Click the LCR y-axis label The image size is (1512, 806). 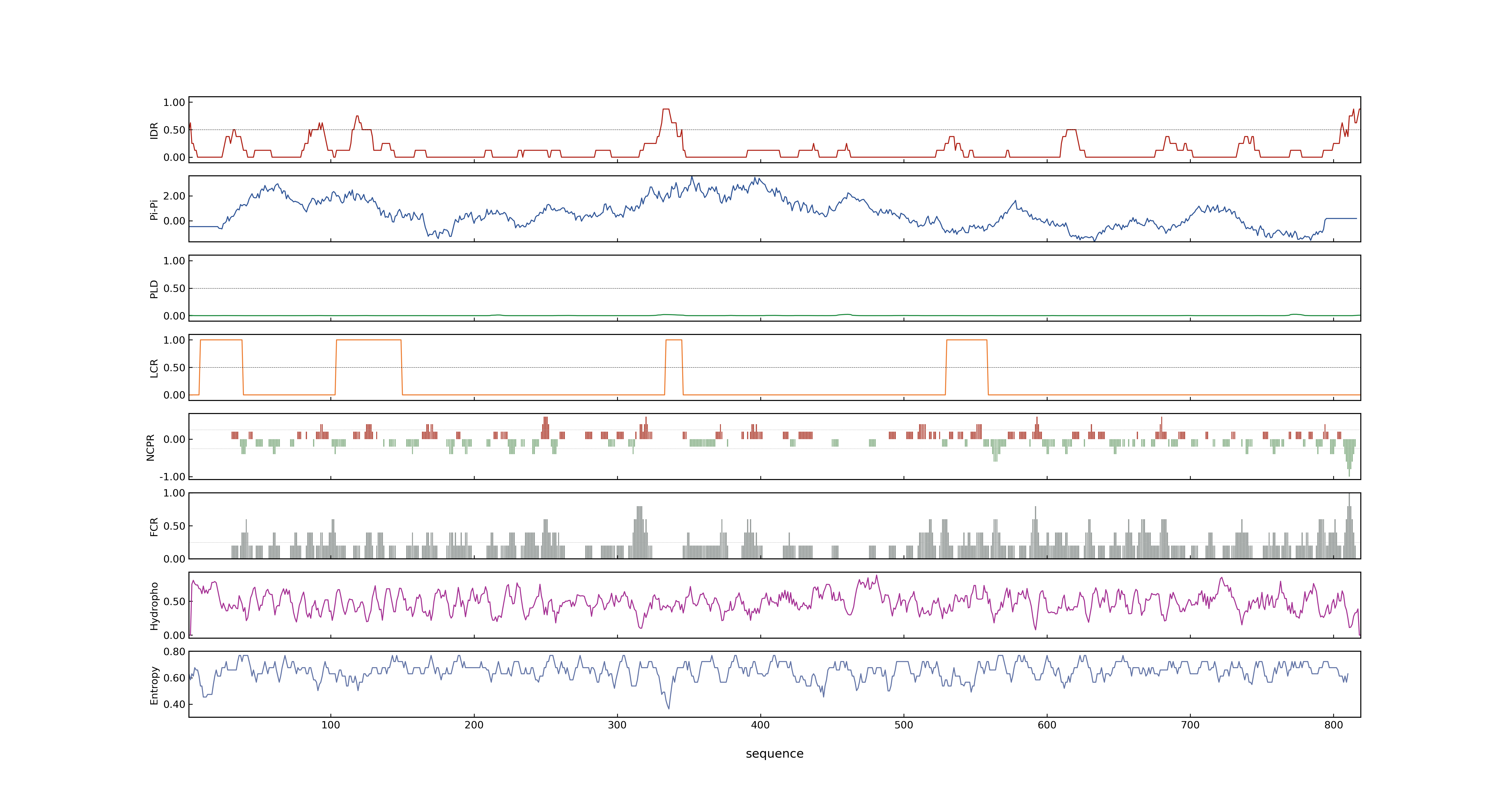154,368
